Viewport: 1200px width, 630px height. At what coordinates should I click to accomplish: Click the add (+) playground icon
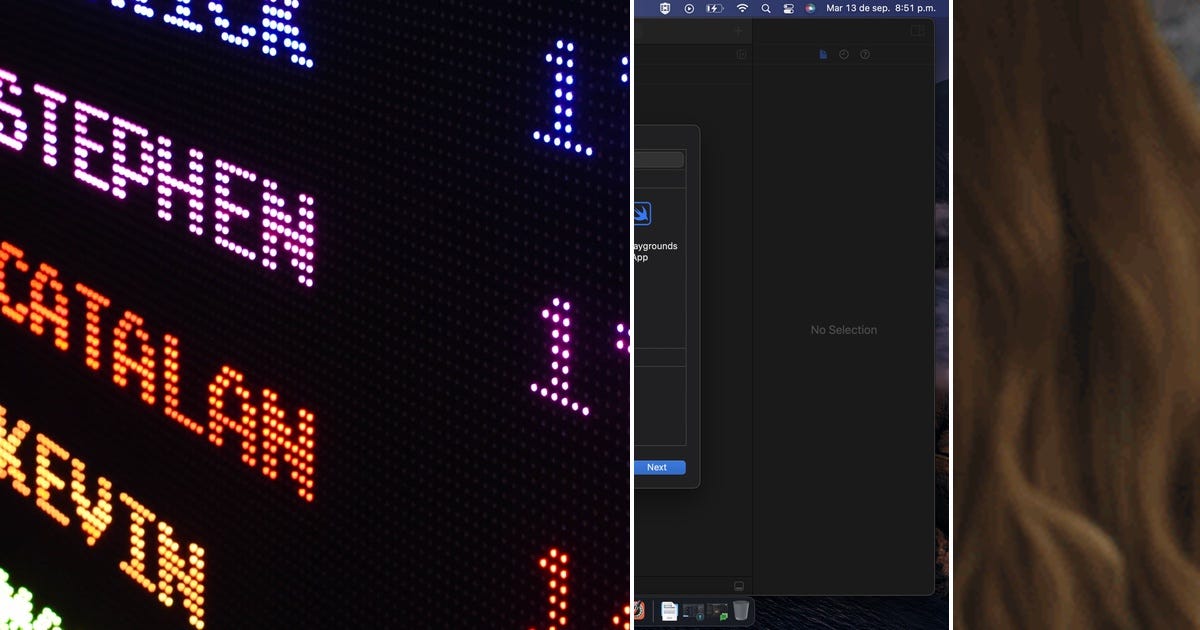738,30
